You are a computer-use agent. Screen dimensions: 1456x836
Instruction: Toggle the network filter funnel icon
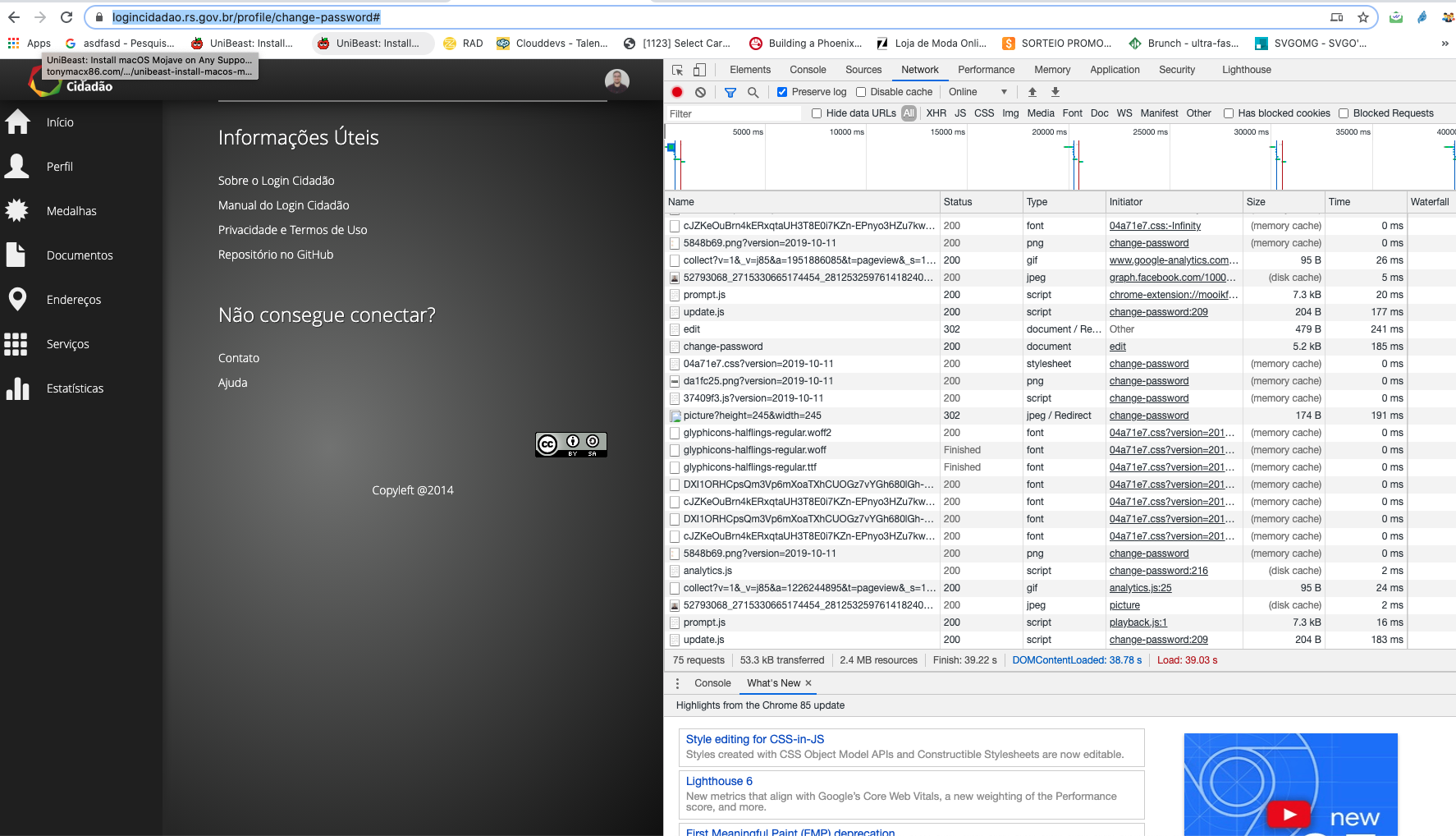[x=730, y=92]
